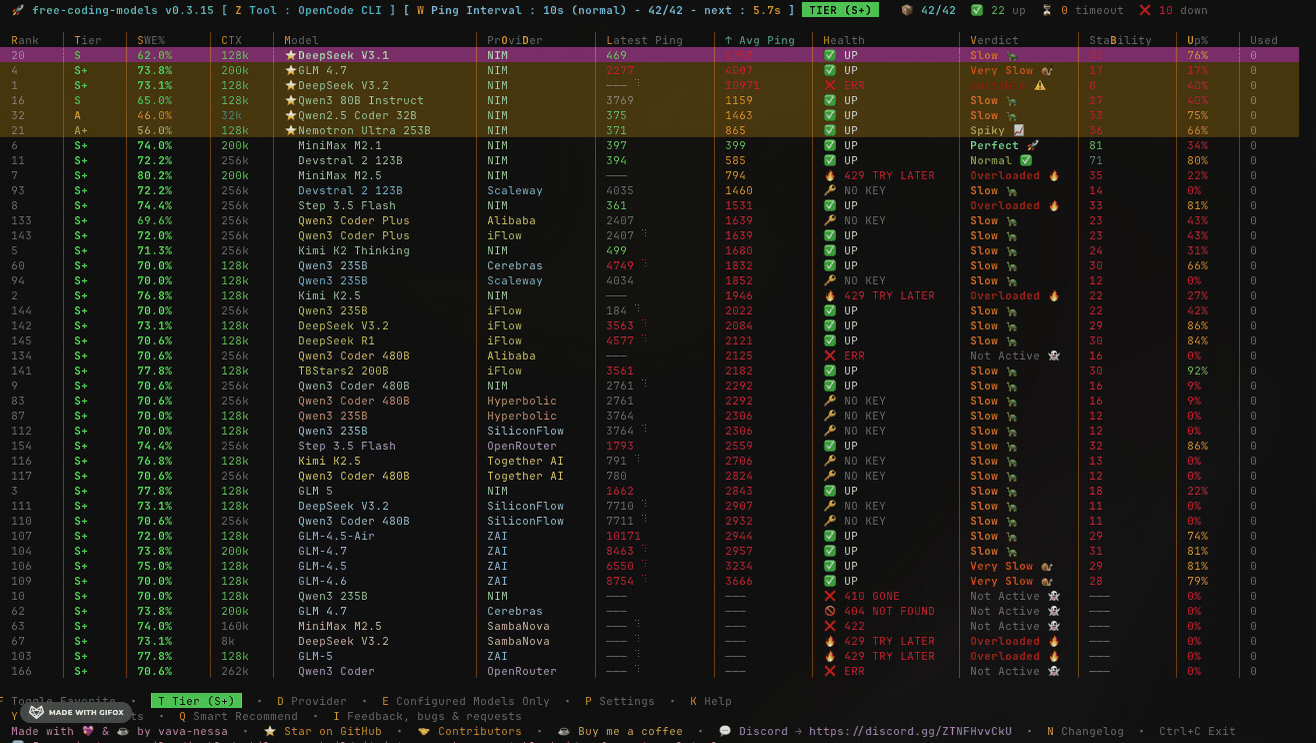Open the 'D Provider' filter option
Viewport: 1316px width, 743px height.
(x=312, y=701)
